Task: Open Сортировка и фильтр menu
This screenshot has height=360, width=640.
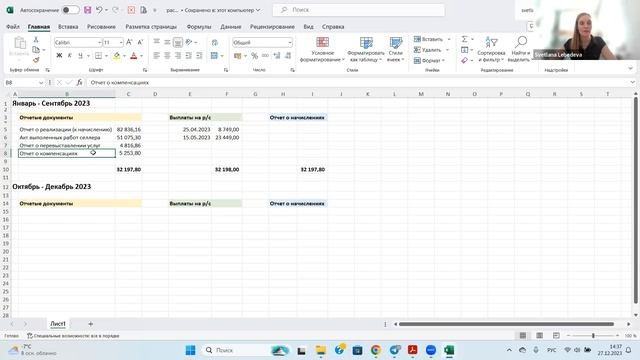Action: tap(491, 49)
